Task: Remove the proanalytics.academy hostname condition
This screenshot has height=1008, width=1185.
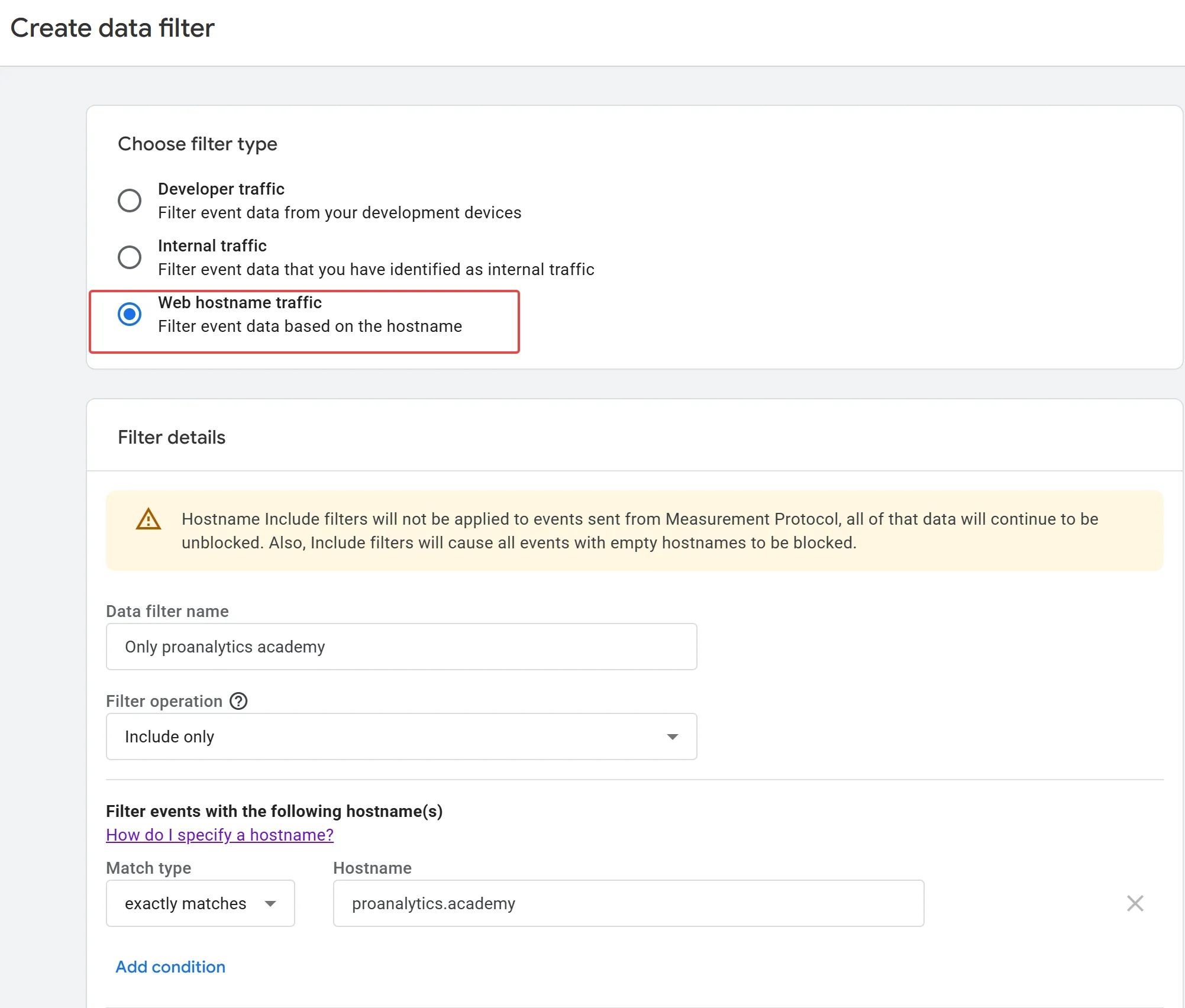Action: click(x=1135, y=903)
